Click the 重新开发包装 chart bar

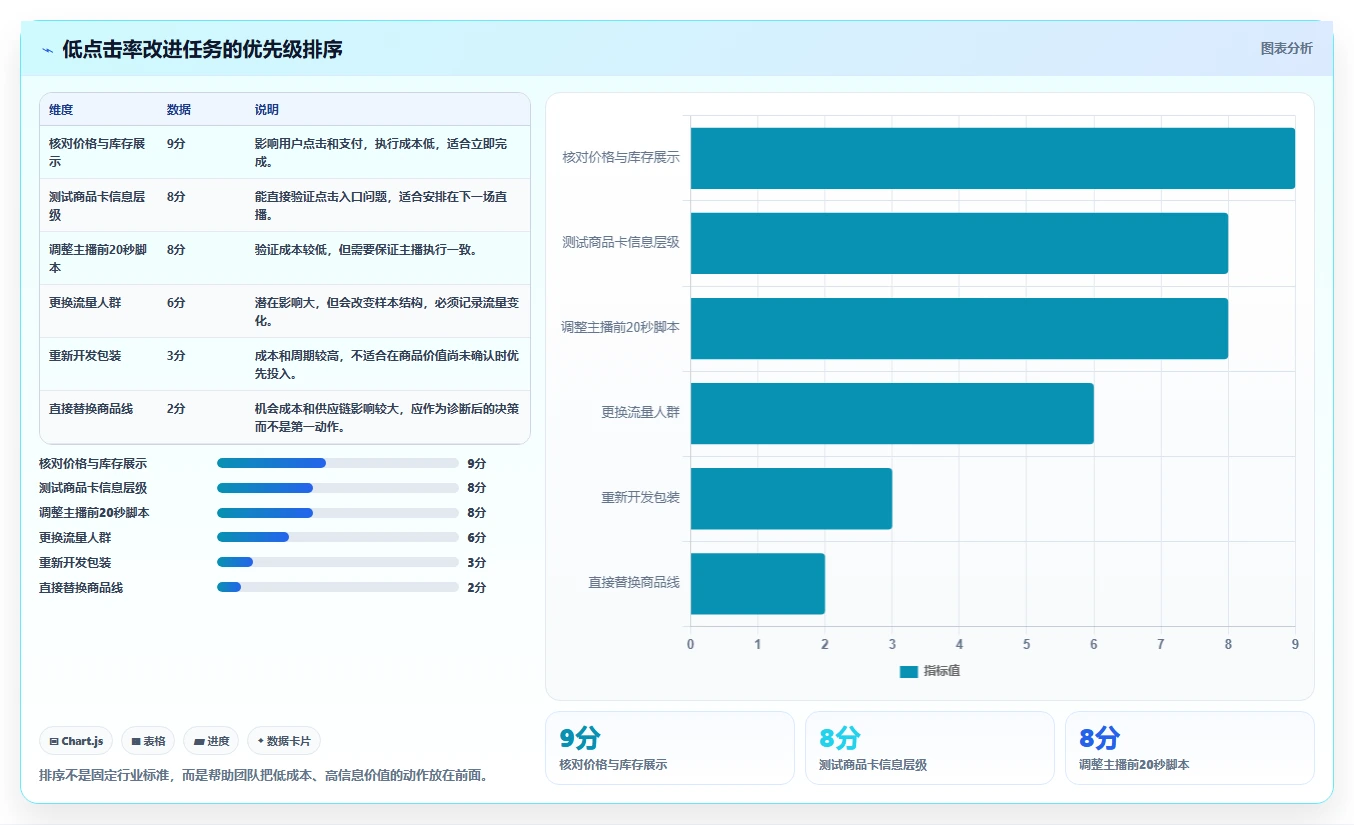pos(791,498)
